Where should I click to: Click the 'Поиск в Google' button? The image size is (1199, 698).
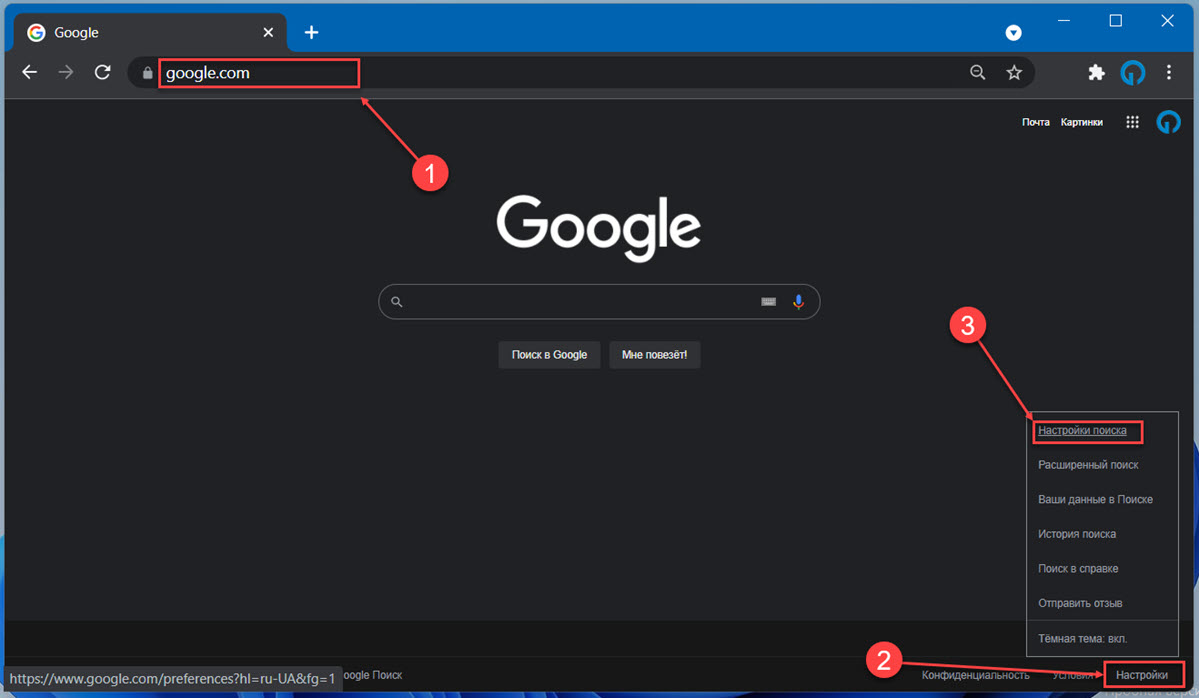click(x=549, y=355)
